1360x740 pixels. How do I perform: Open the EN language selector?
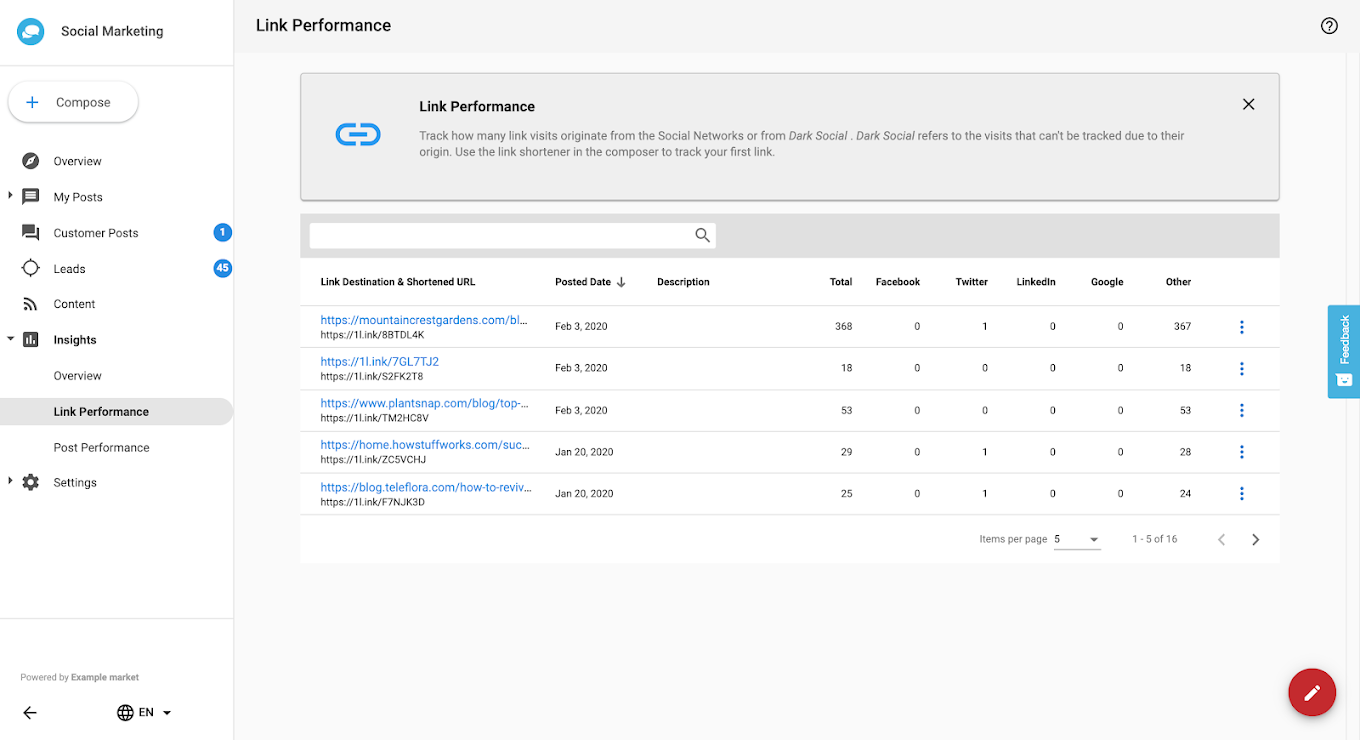point(145,713)
